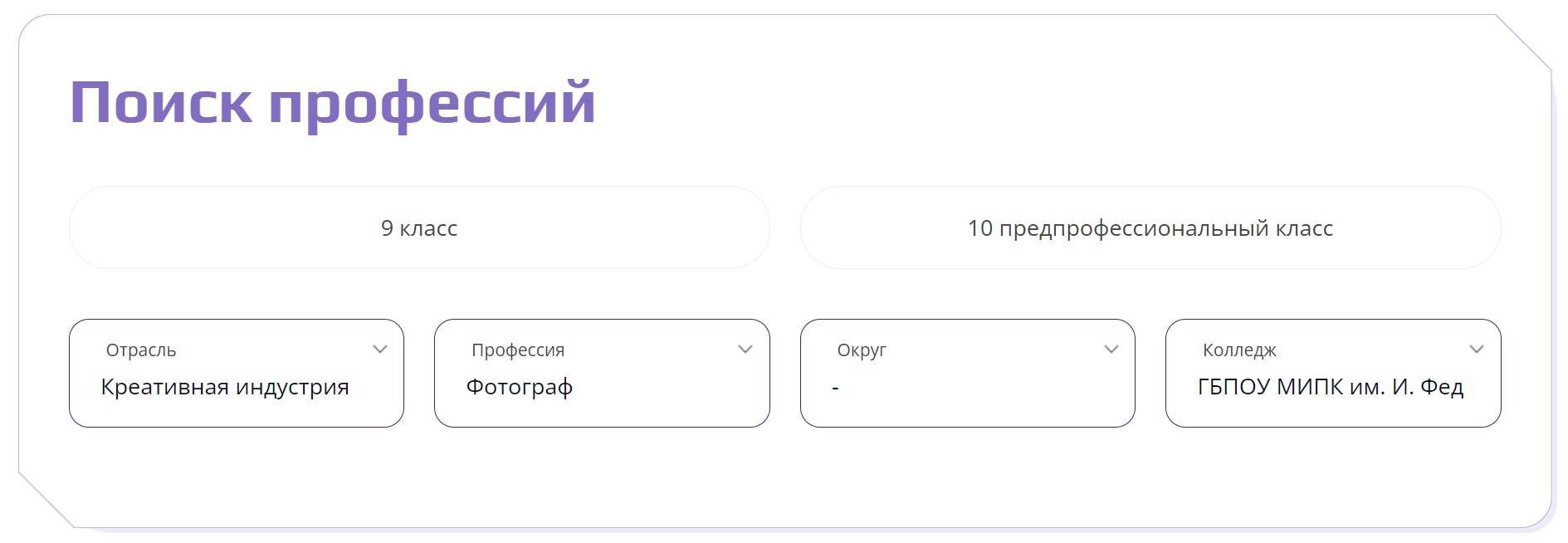Click the chevron arrow in Колледж field
Image resolution: width=1568 pixels, height=543 pixels.
click(x=1477, y=350)
